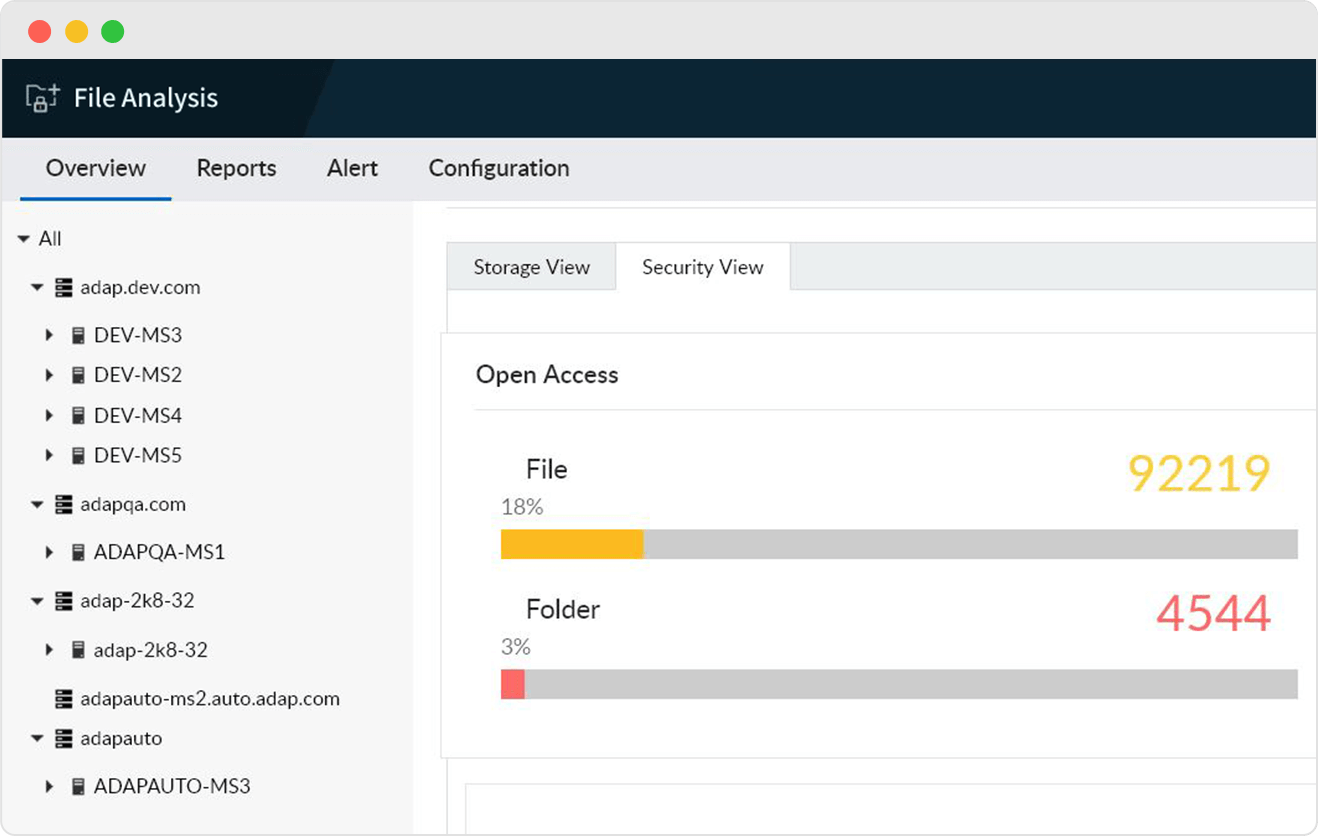The width and height of the screenshot is (1318, 837).
Task: Open the Reports tab
Action: tap(236, 168)
